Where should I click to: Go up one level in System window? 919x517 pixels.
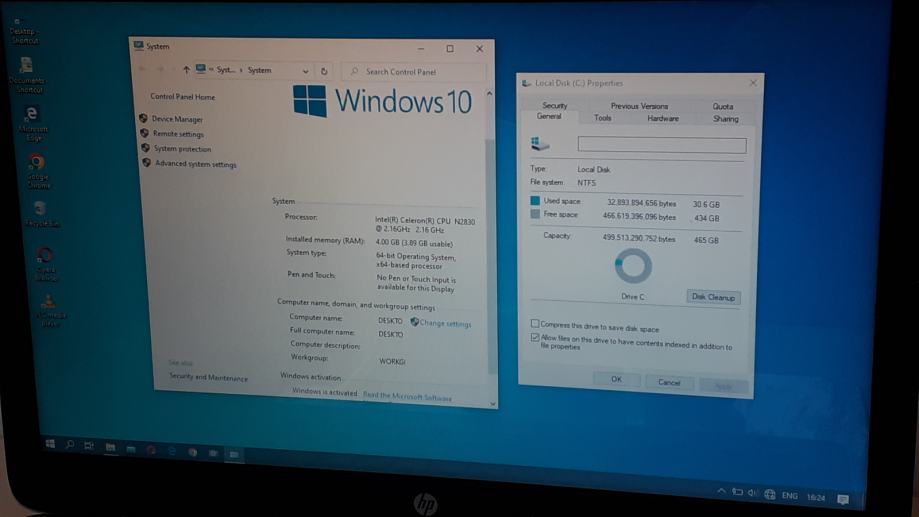(x=186, y=70)
